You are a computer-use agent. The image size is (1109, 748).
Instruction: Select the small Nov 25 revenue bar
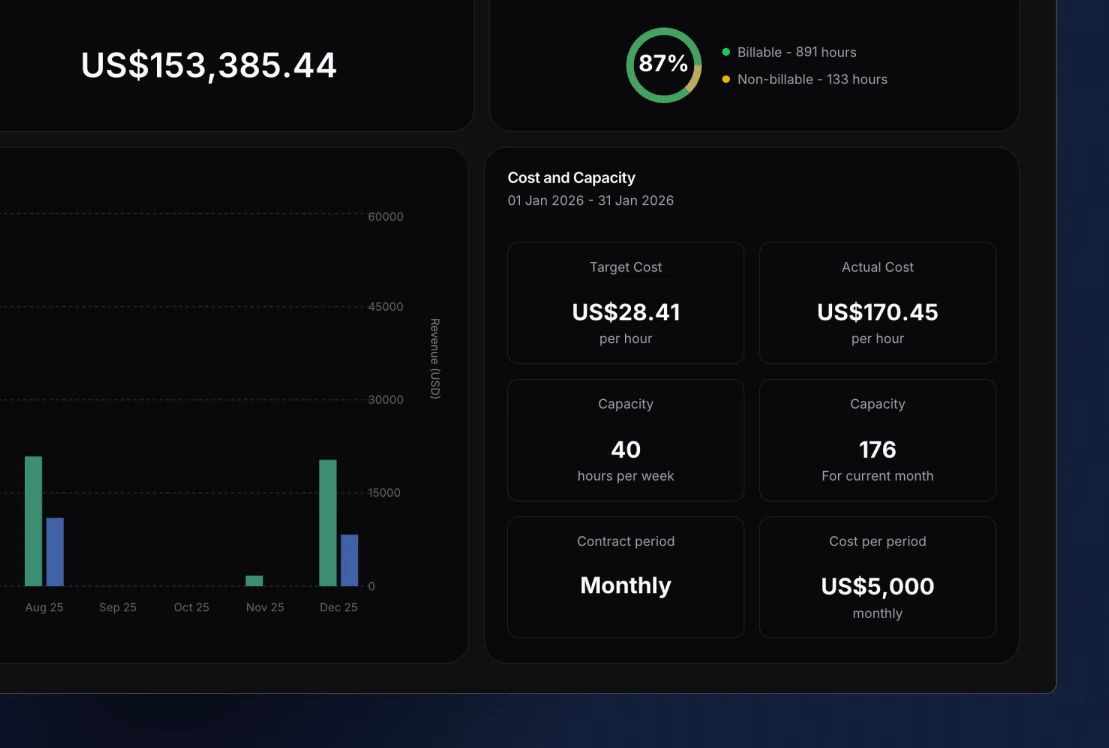click(252, 582)
